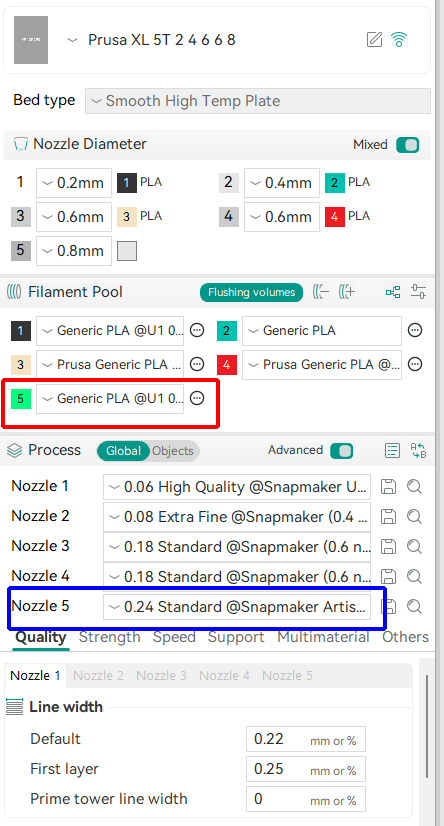Screen dimensions: 444x826
Task: Click search icon for Nozzle 3 process
Action: pyautogui.click(x=415, y=547)
